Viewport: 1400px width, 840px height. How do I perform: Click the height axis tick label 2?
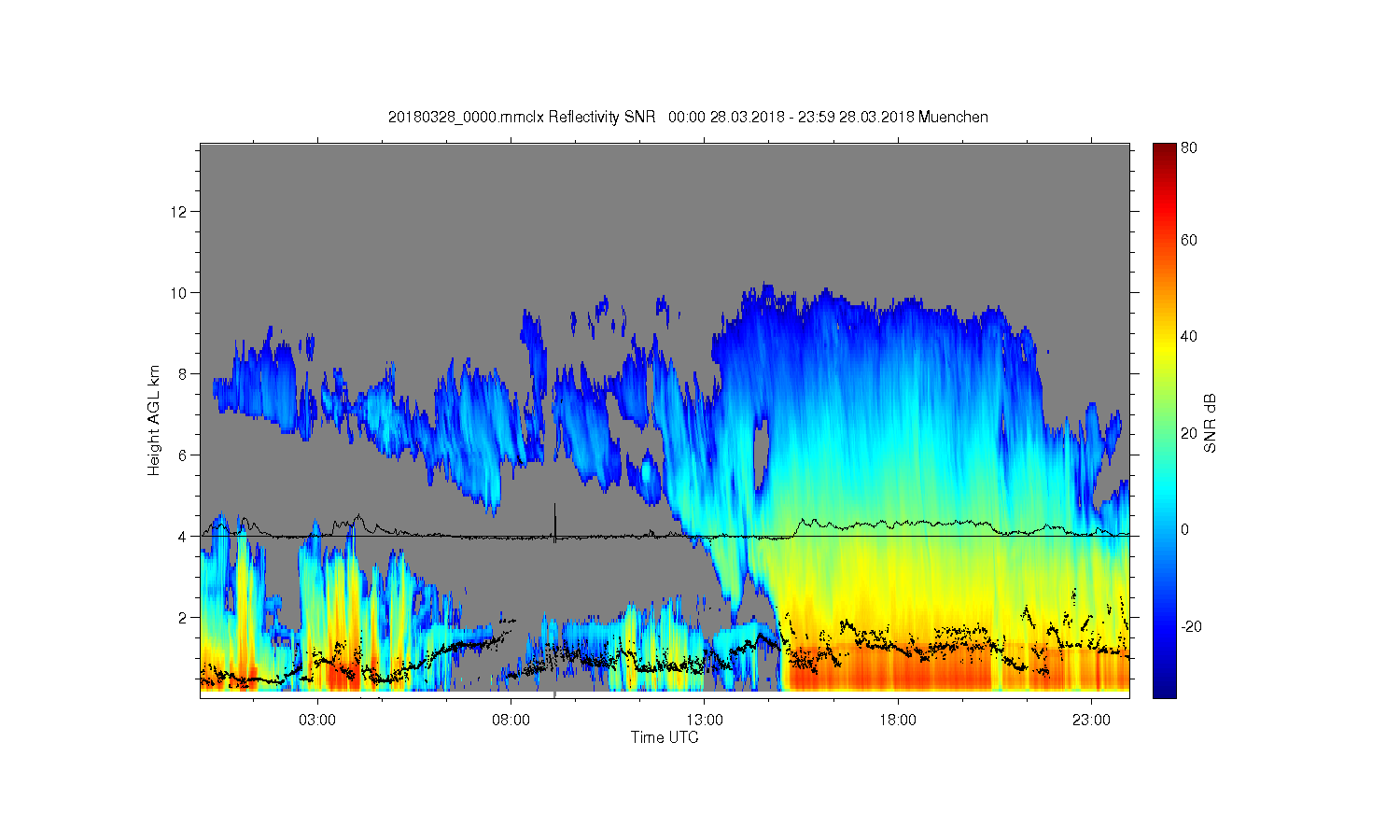coord(183,617)
